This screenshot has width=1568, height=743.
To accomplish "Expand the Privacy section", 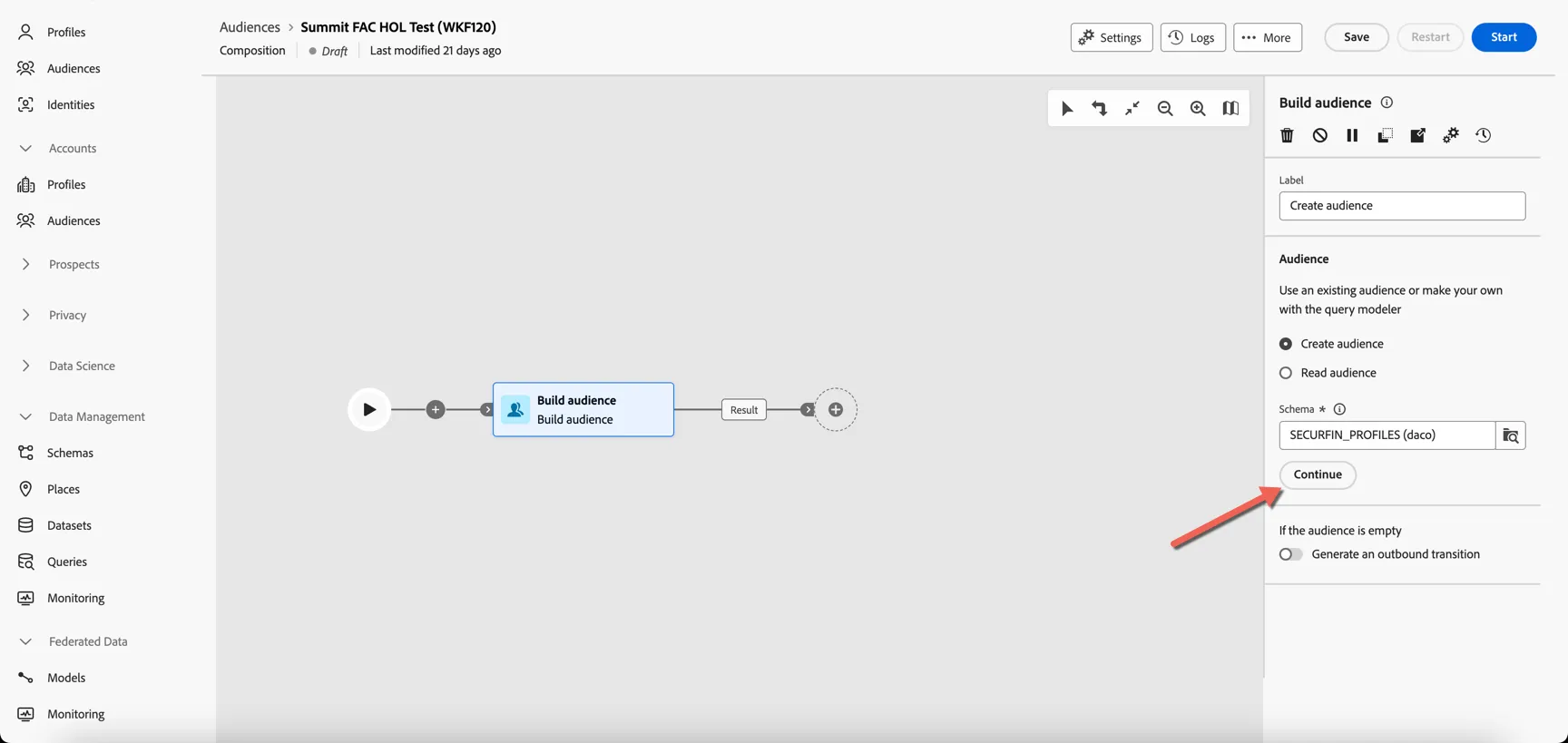I will tap(25, 315).
